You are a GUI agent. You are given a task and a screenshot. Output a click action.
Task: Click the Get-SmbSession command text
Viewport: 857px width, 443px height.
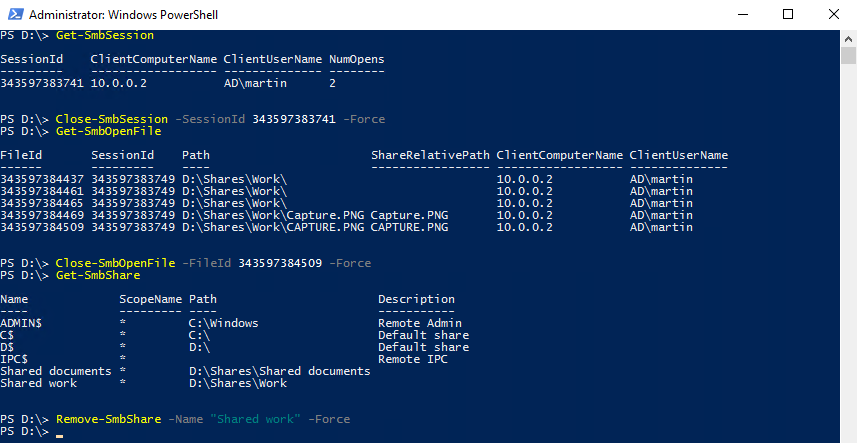coord(105,35)
